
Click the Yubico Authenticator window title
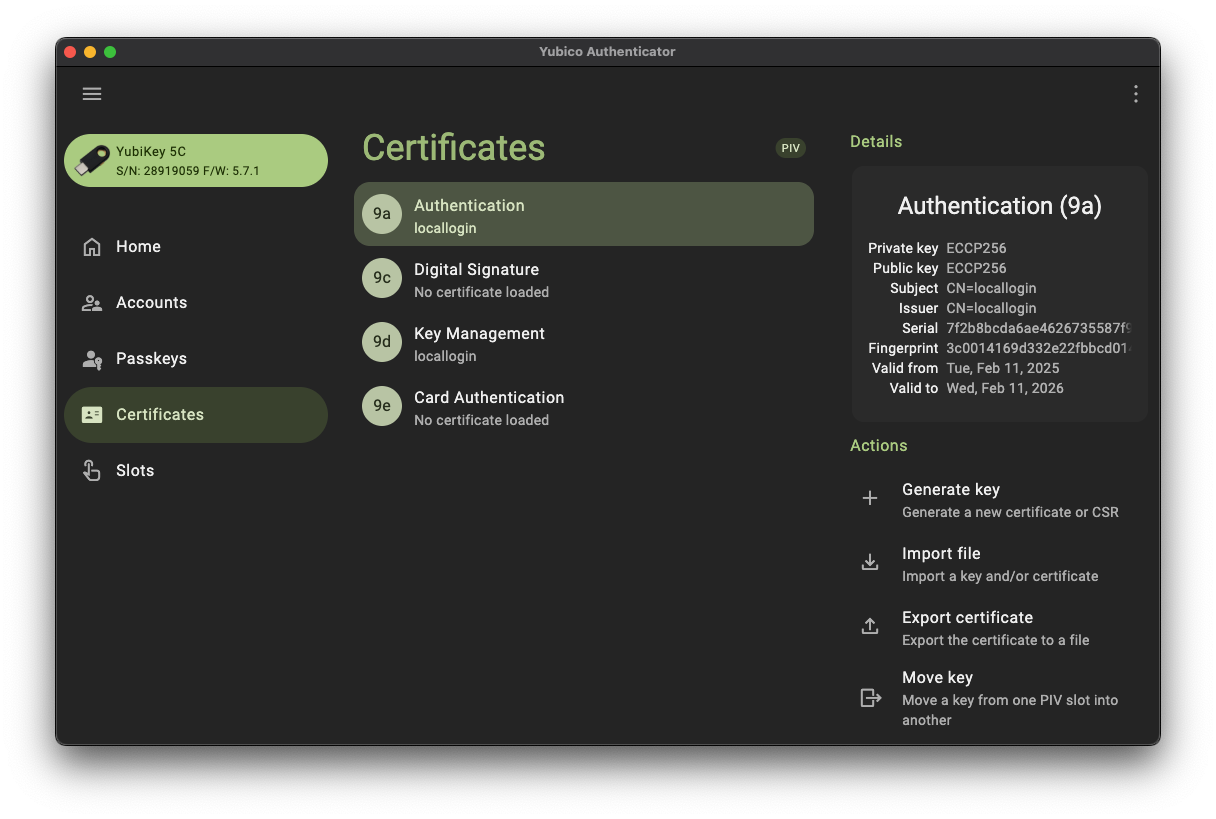pos(608,52)
